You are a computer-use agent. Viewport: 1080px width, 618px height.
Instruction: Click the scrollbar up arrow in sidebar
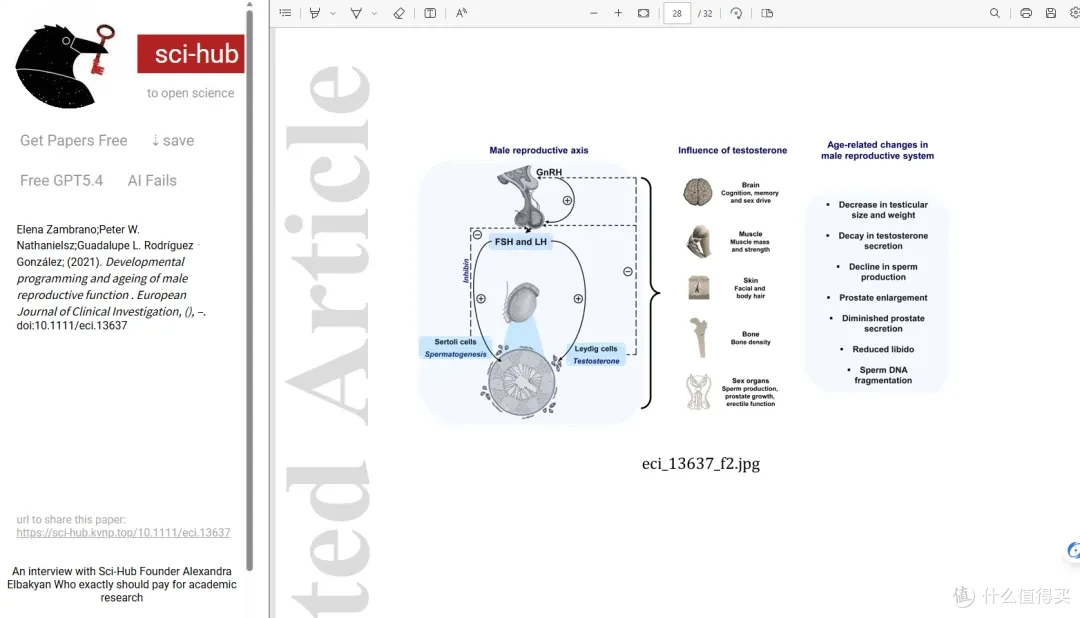[249, 4]
